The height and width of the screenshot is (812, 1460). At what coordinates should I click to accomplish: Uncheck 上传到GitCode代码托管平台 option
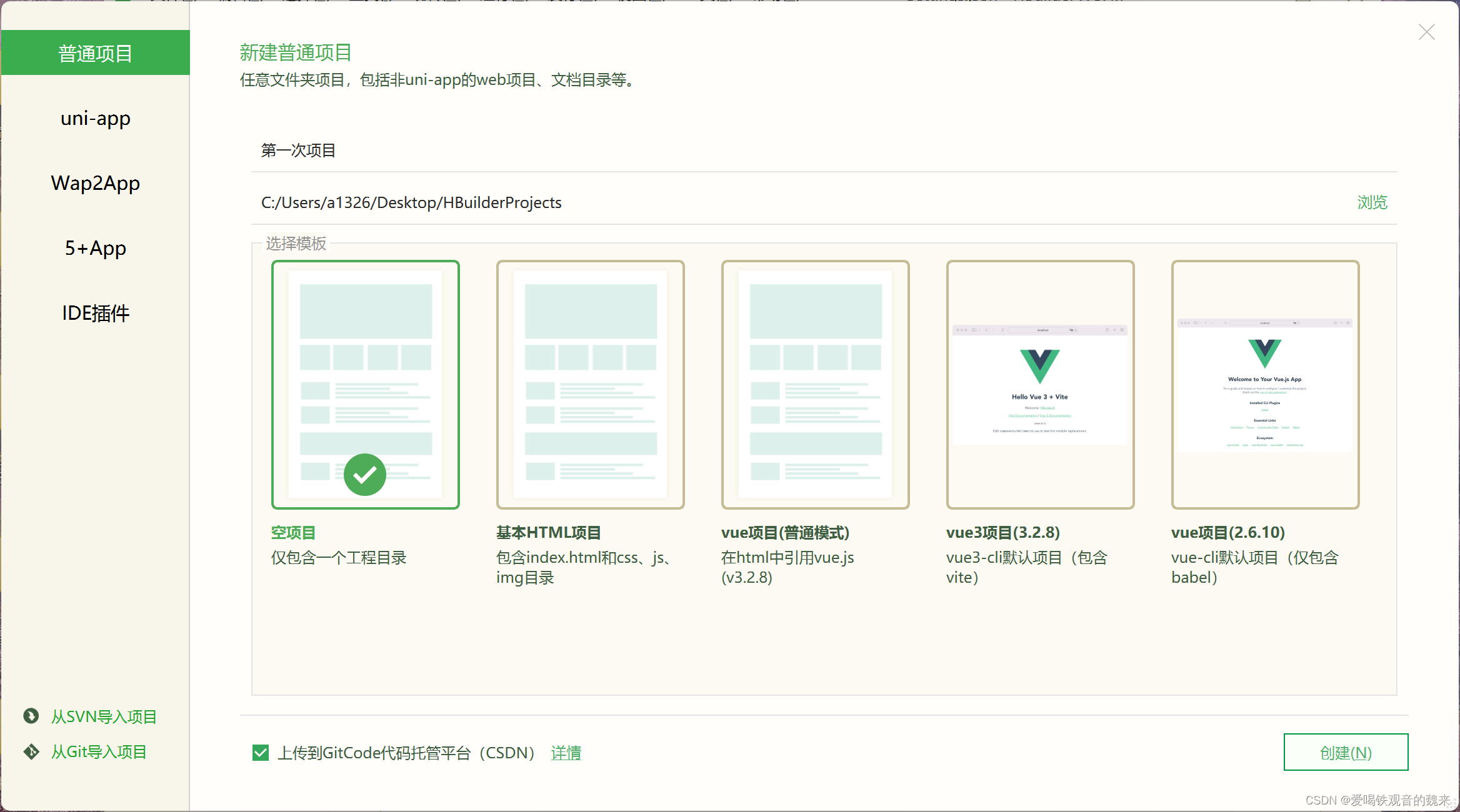click(260, 752)
